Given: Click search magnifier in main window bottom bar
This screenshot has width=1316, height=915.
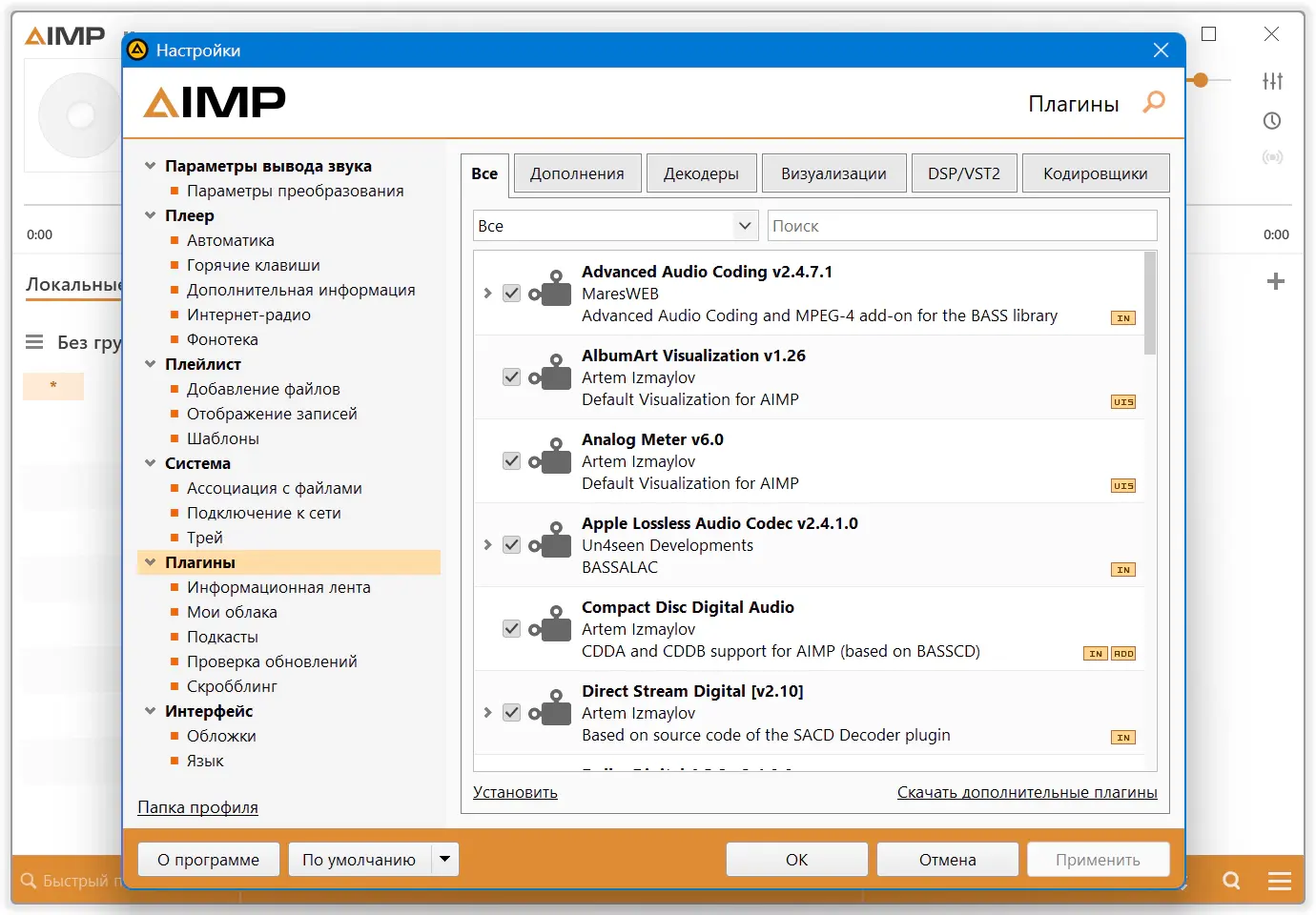Looking at the screenshot, I should [x=1231, y=881].
